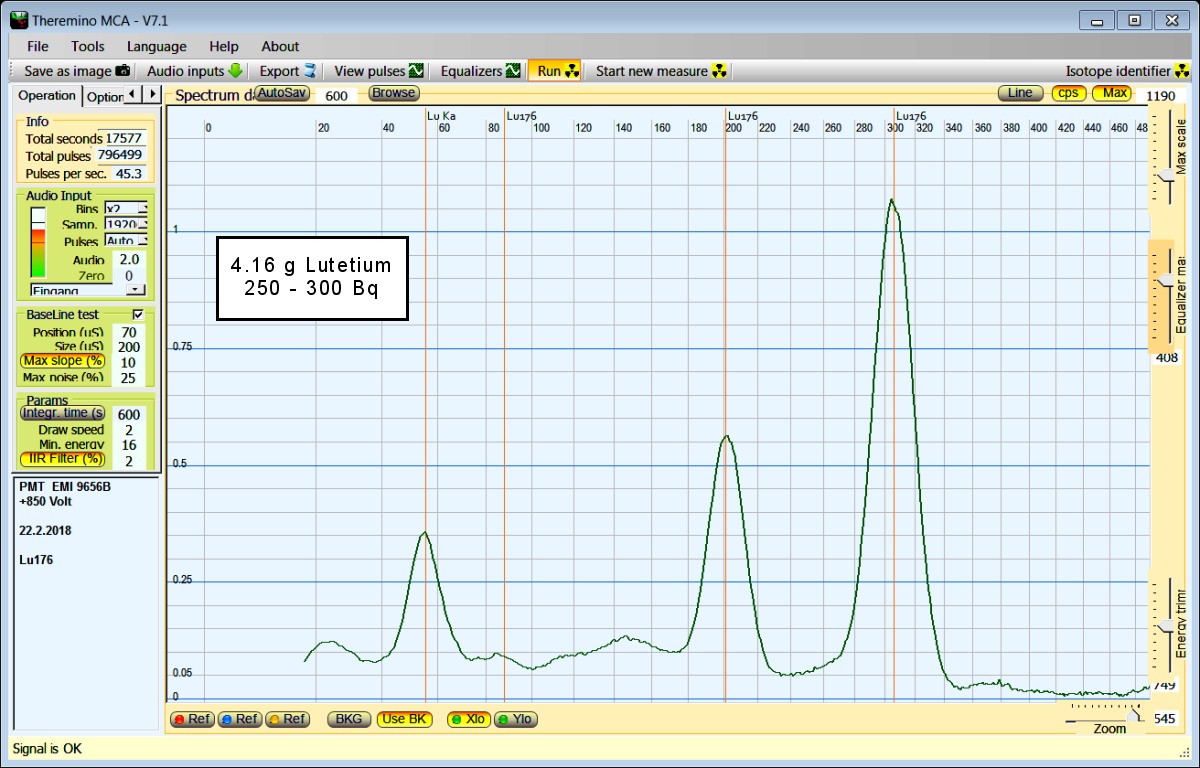Click the AutoSave interval field showing 600

(337, 95)
